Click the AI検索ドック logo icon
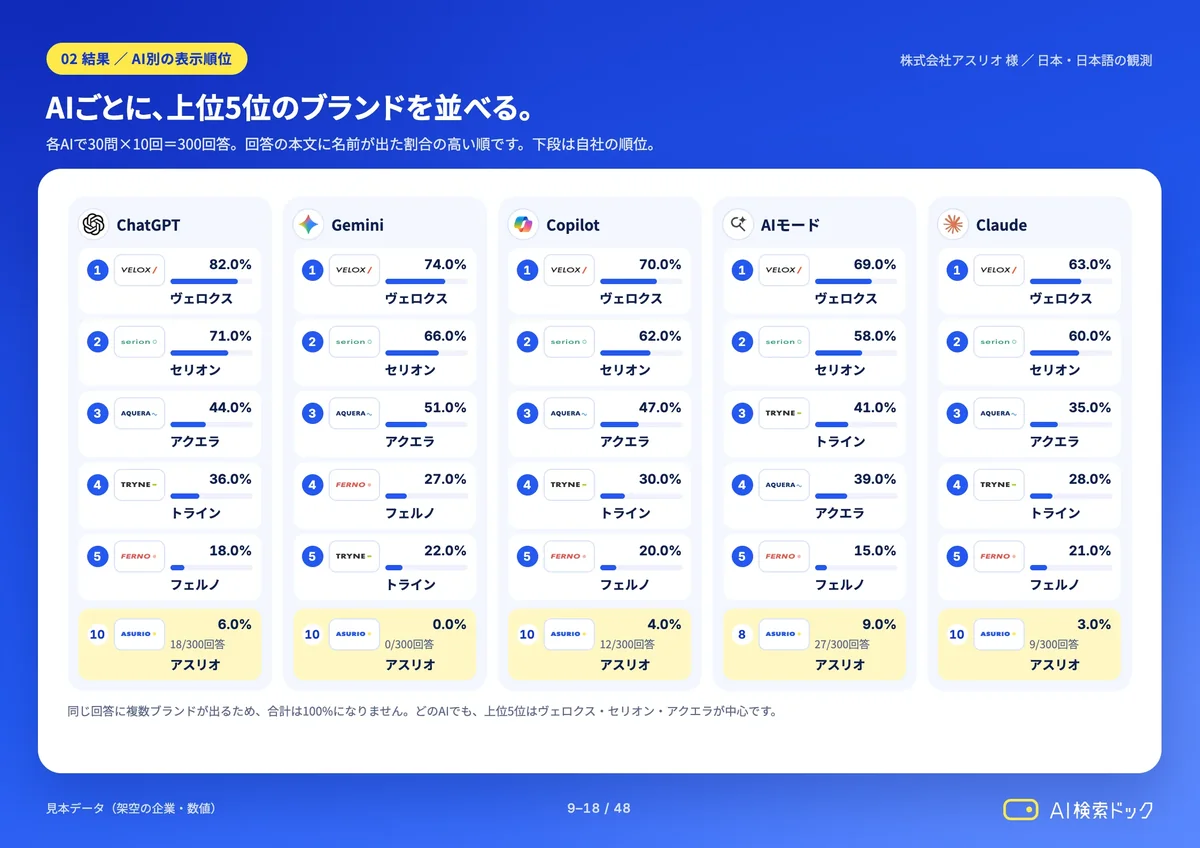This screenshot has height=848, width=1200. 1021,809
